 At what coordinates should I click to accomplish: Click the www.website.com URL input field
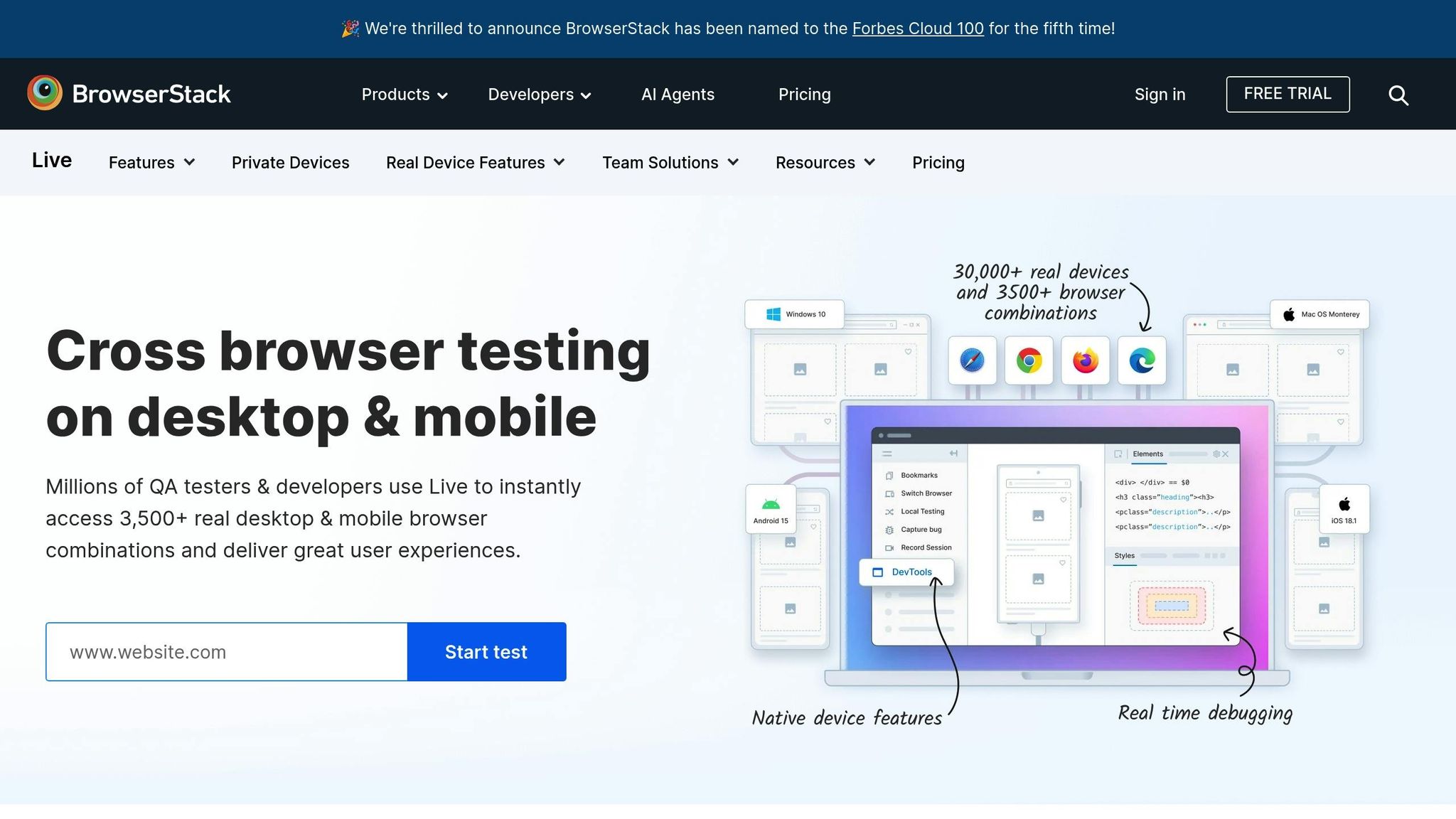[227, 652]
